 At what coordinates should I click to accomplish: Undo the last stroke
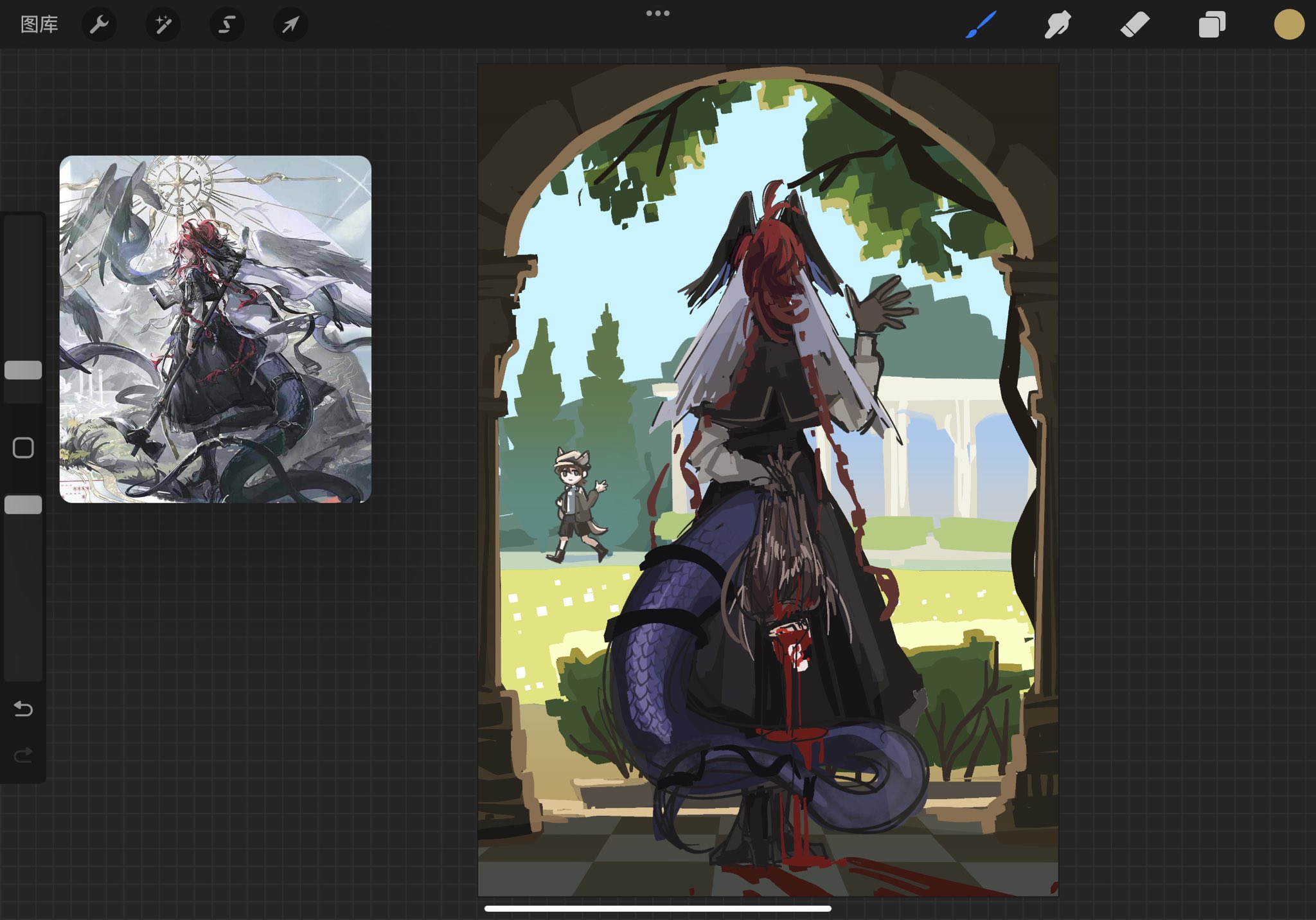pyautogui.click(x=23, y=708)
